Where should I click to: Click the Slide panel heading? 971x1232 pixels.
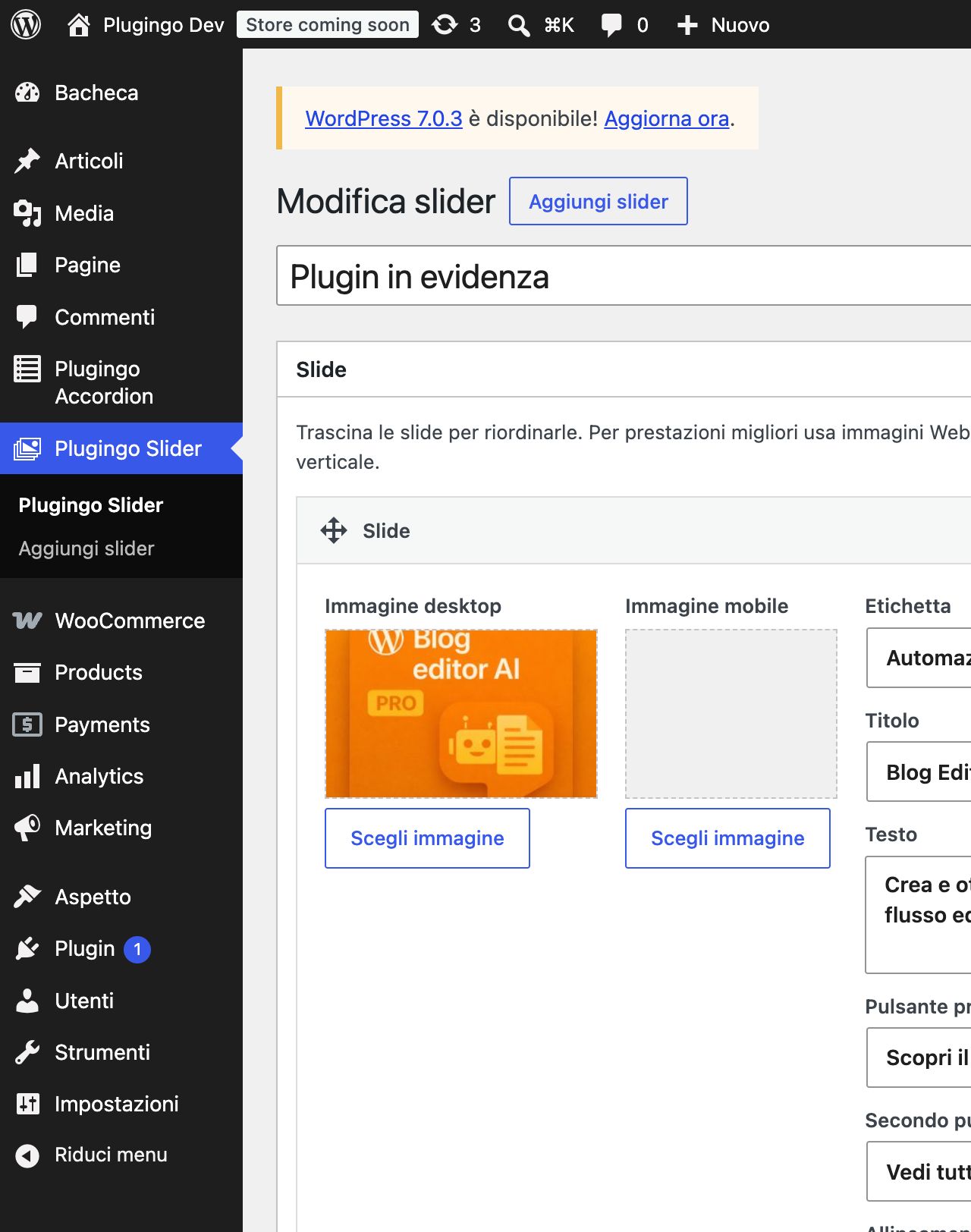[x=321, y=369]
